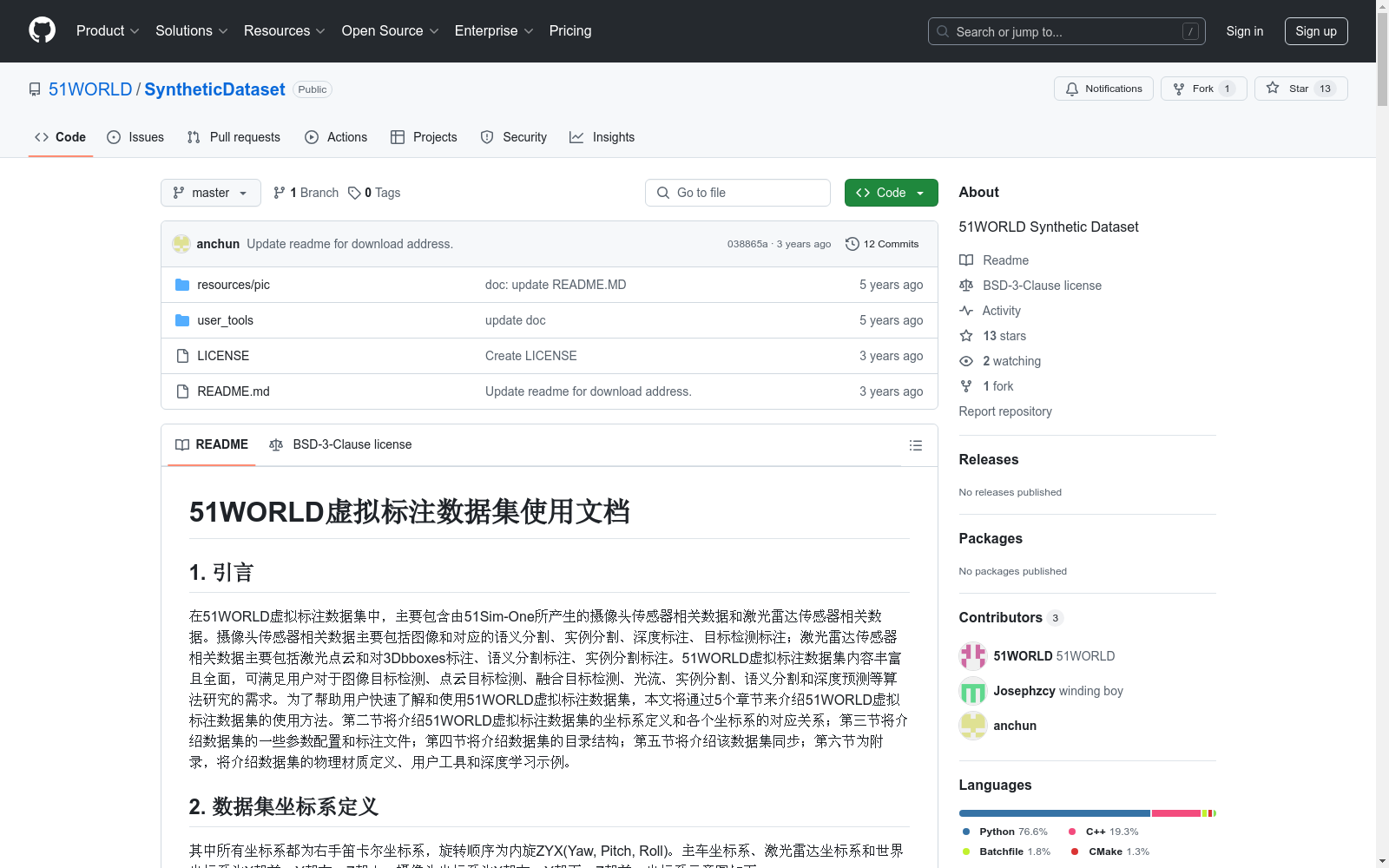Expand the Solutions menu
This screenshot has height=868, width=1389.
[x=191, y=31]
